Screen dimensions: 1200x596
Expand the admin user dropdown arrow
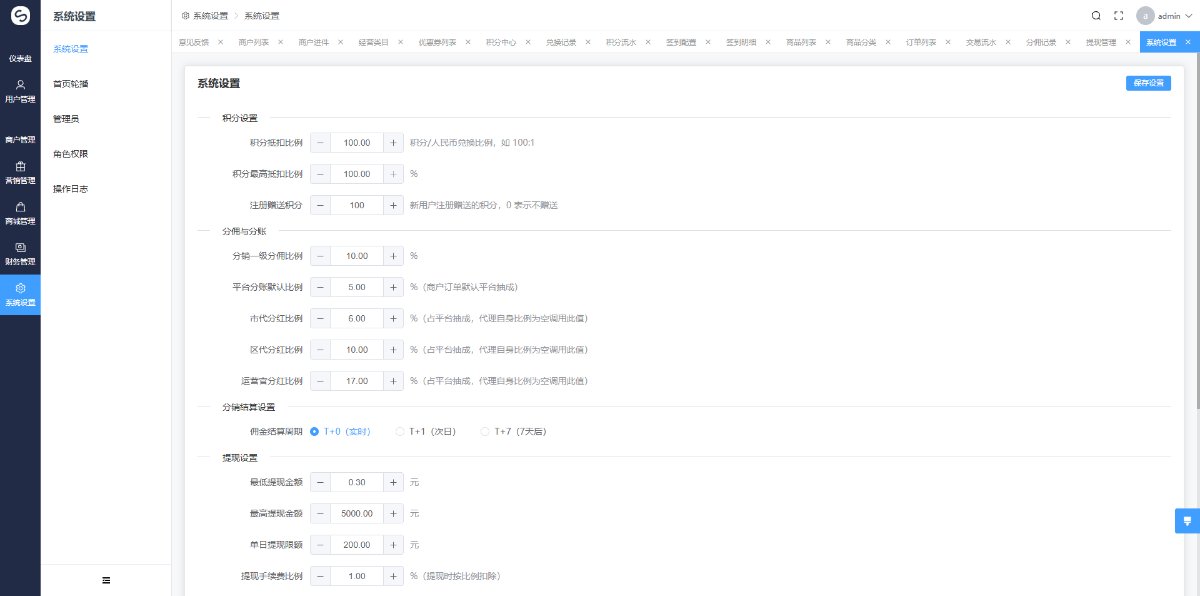pyautogui.click(x=1189, y=16)
